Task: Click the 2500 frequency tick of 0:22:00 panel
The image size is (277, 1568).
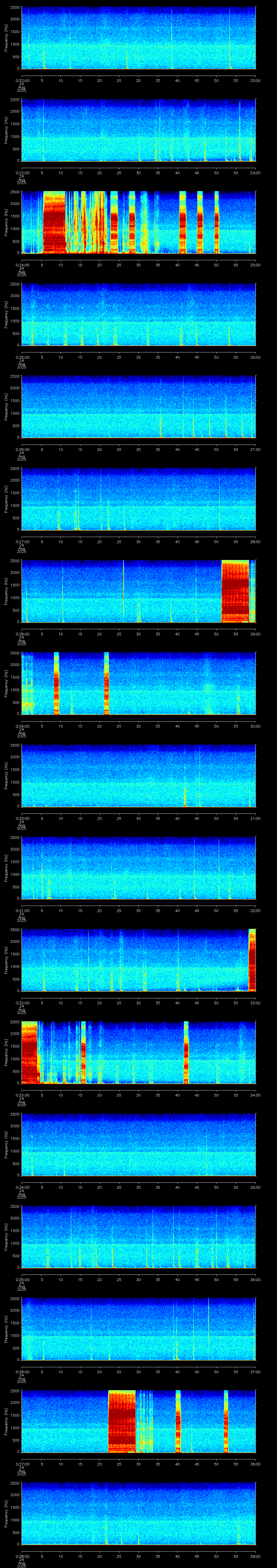Action: [x=15, y=7]
